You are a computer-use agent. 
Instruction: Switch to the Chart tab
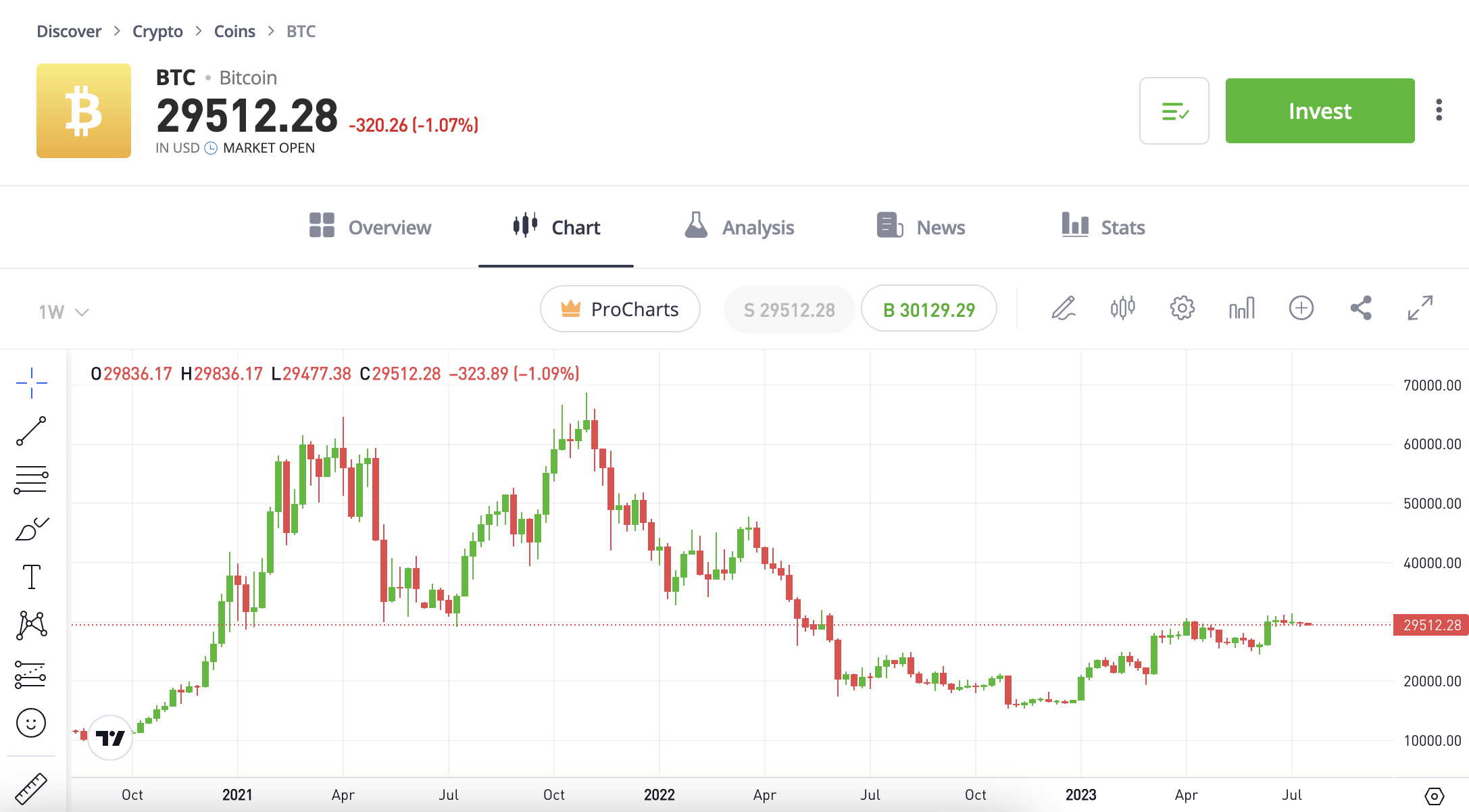pyautogui.click(x=555, y=227)
